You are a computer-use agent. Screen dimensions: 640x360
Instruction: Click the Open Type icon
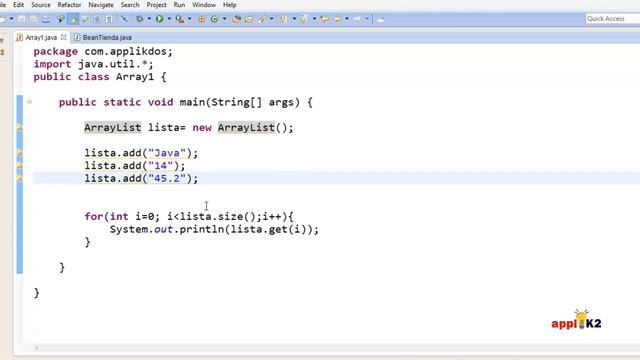pos(236,19)
